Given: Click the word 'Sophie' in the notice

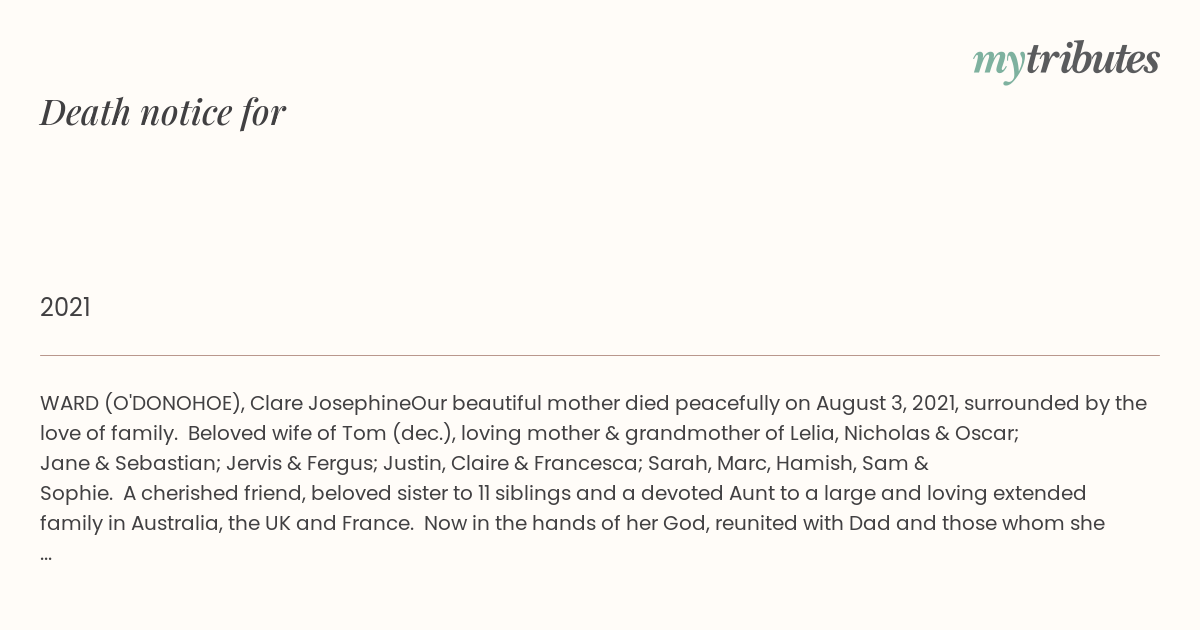Looking at the screenshot, I should pyautogui.click(x=72, y=494).
